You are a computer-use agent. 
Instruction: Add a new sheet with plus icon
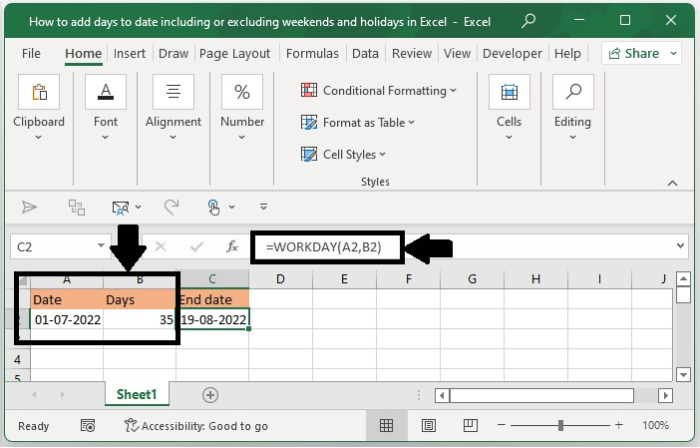pos(210,395)
